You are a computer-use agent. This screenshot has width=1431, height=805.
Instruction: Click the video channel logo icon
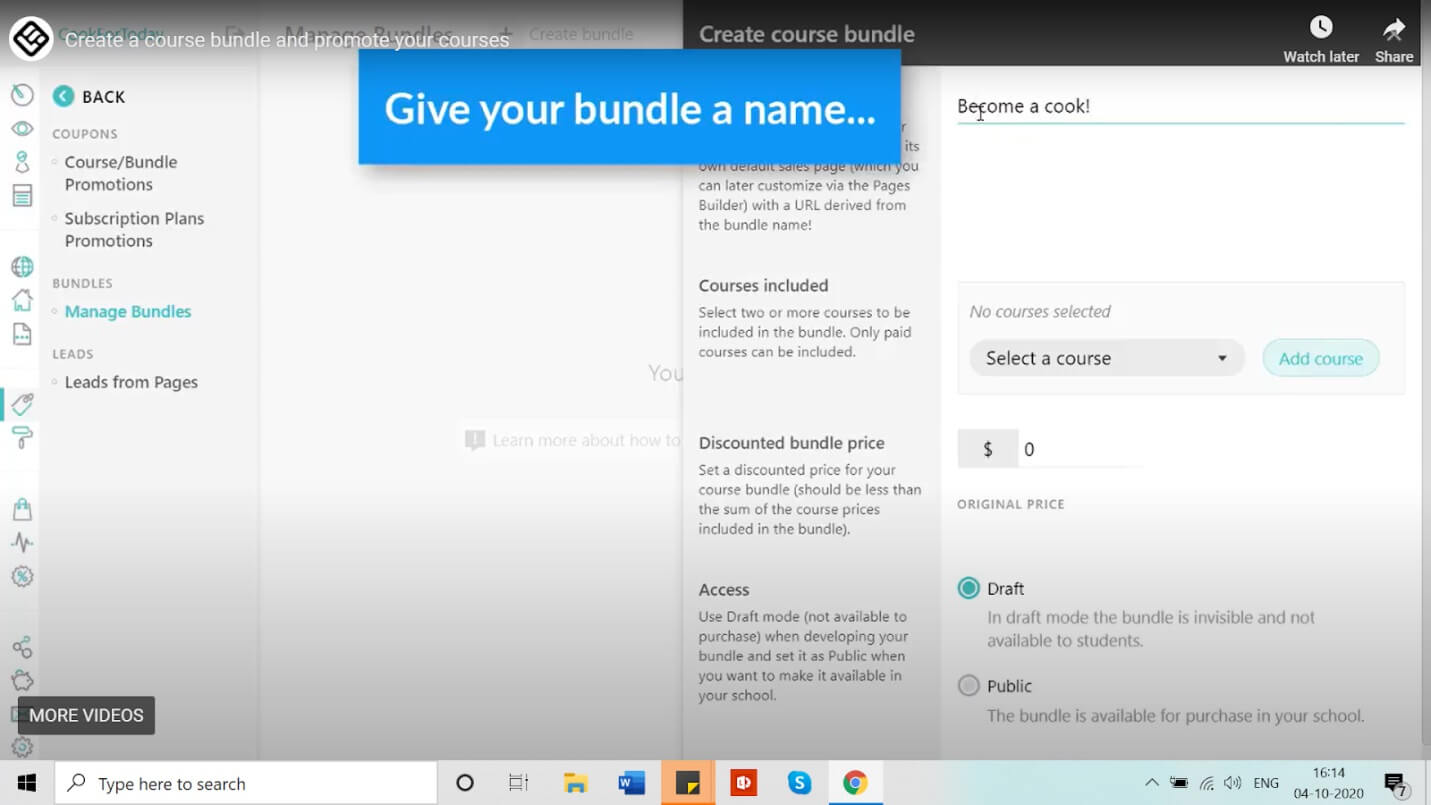31,39
